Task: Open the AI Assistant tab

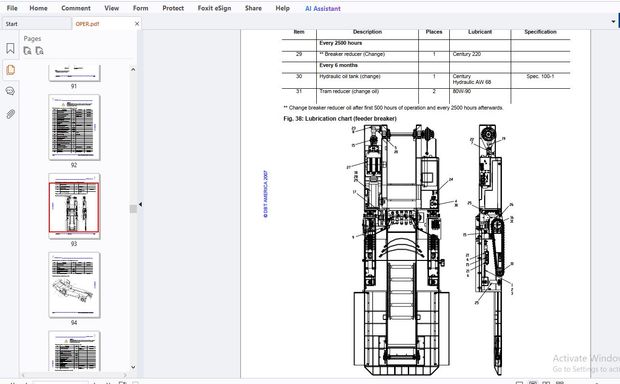Action: tap(323, 8)
